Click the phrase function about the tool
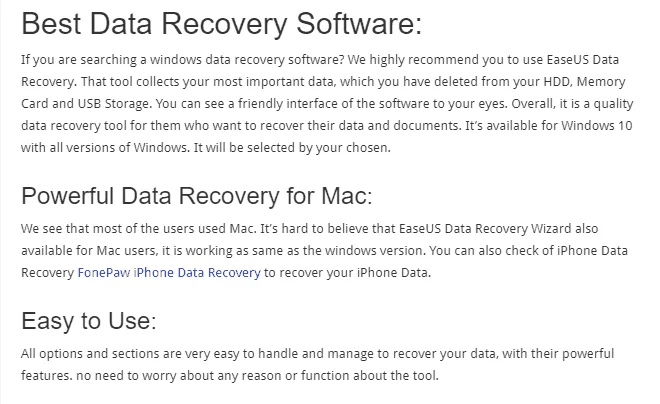 tap(370, 375)
